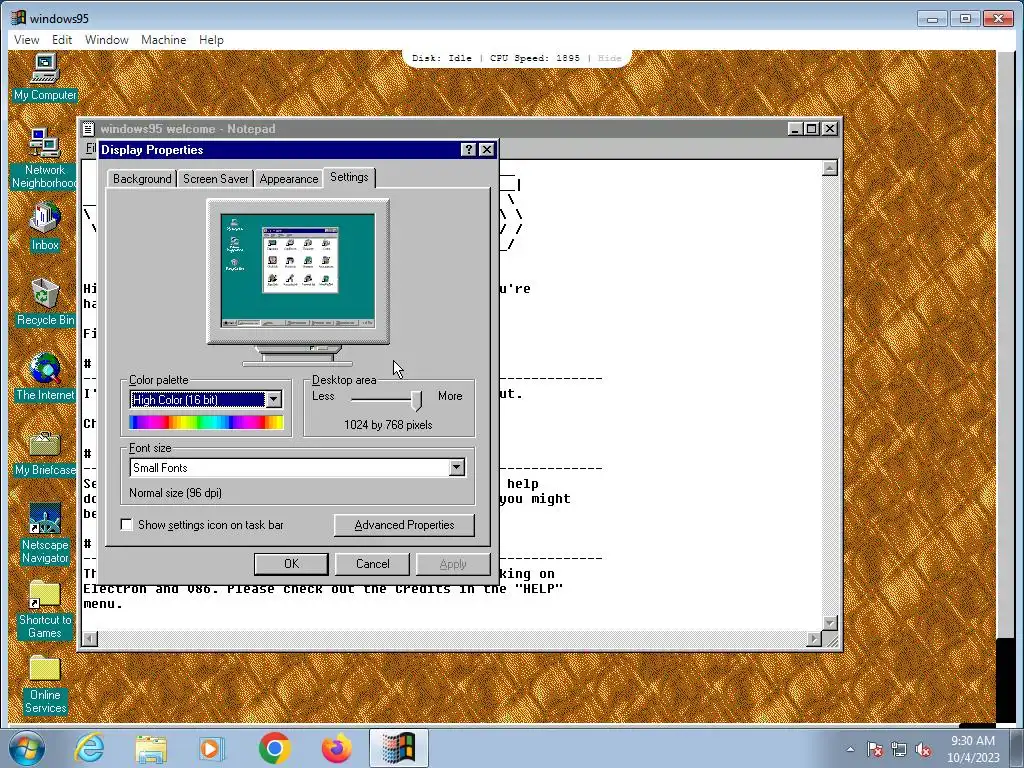Open the Edit menu of windows95

pyautogui.click(x=62, y=40)
